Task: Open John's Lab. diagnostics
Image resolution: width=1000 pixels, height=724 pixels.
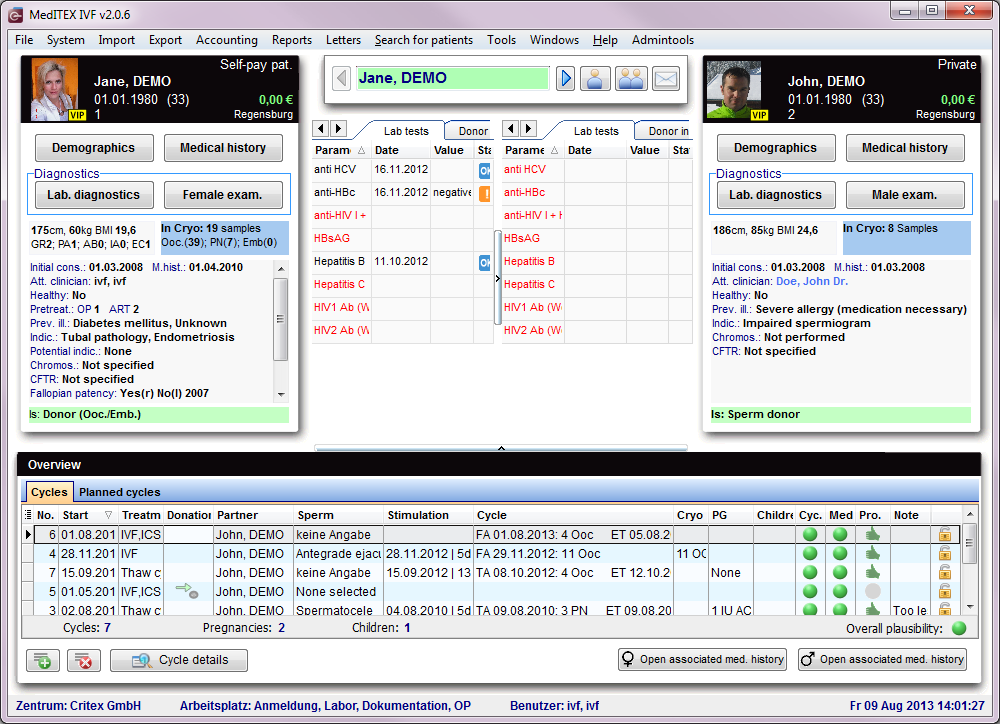Action: [x=776, y=195]
